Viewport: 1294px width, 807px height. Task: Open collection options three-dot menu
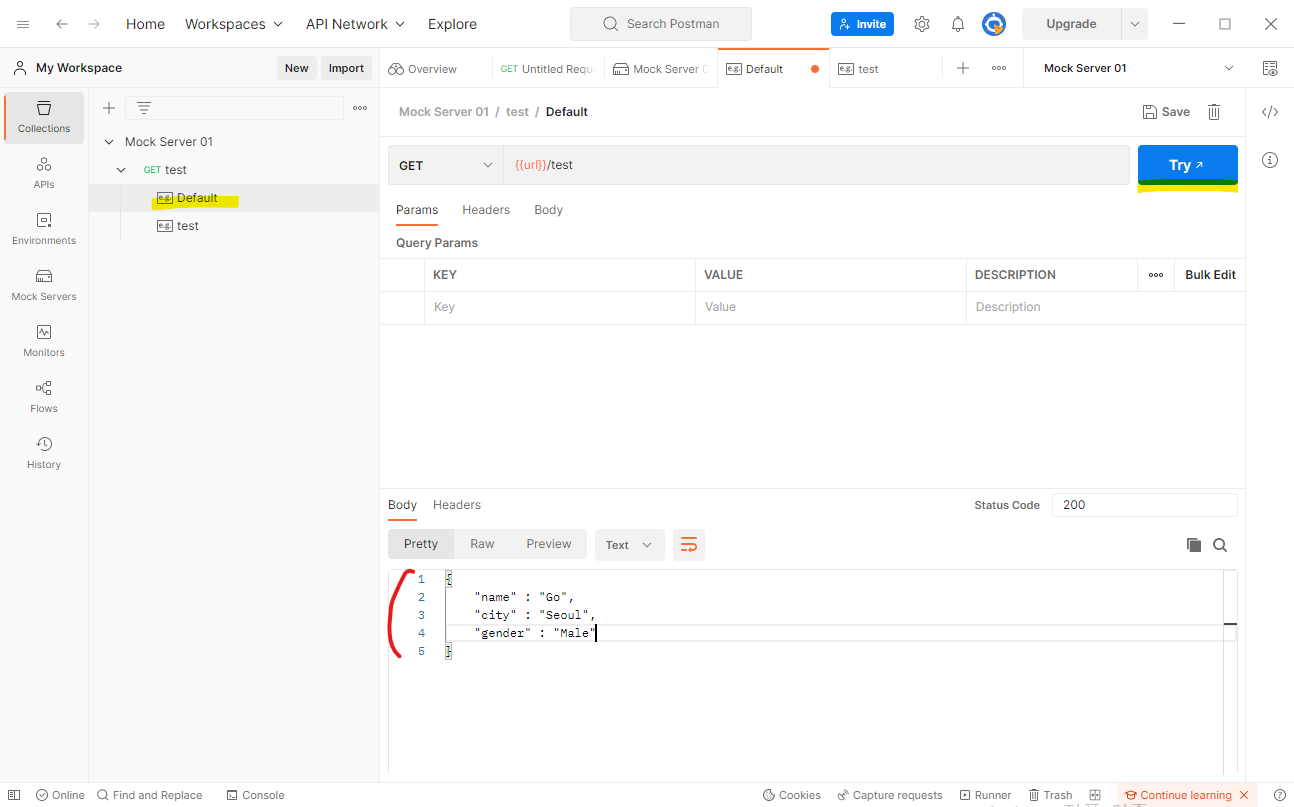tap(360, 108)
